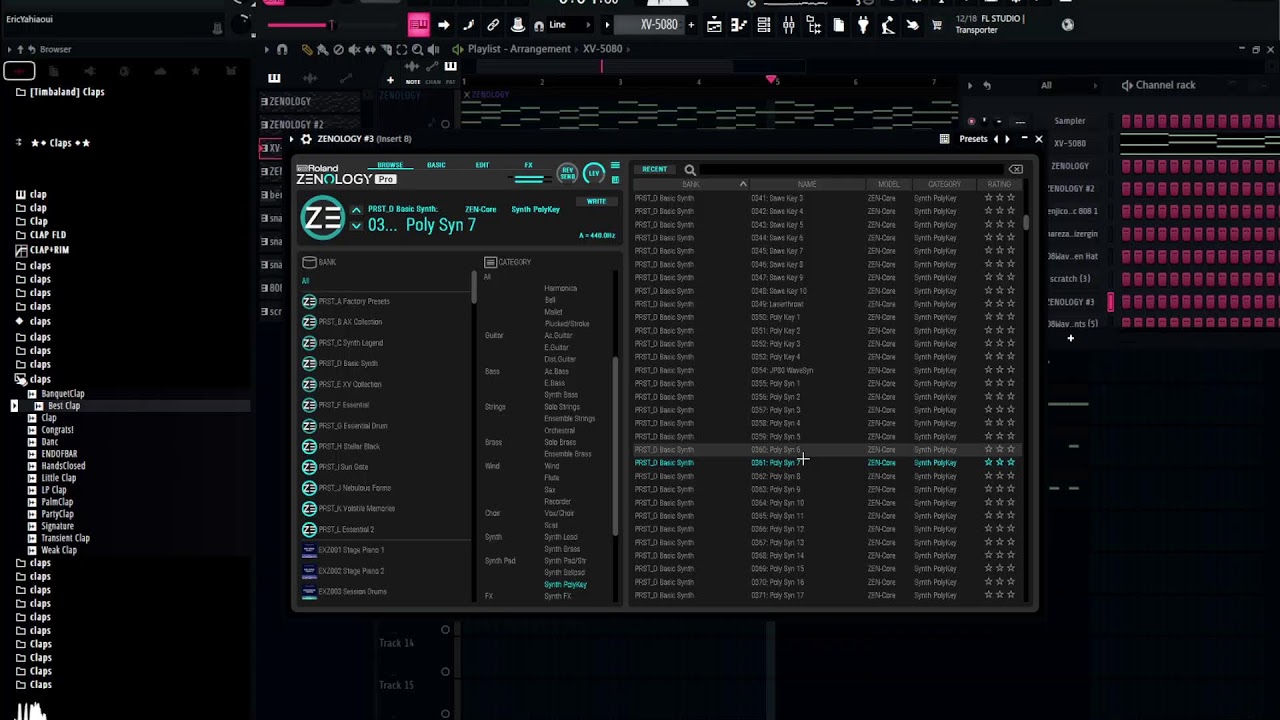Choose Synth Lead category

[x=561, y=537]
